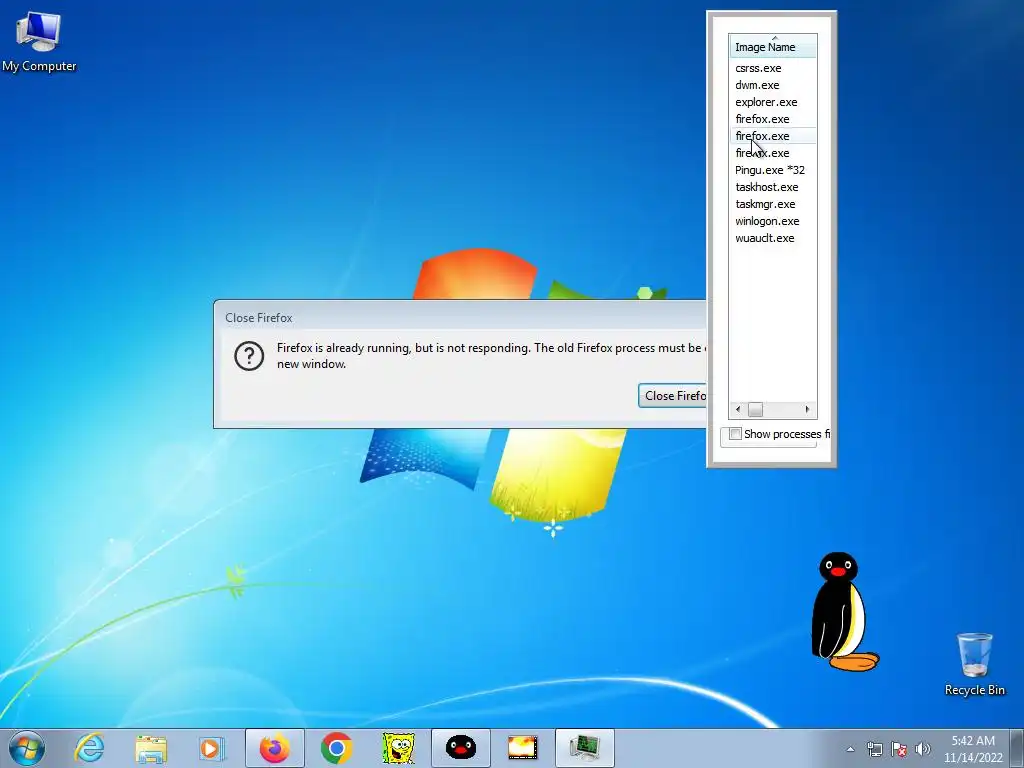Select winlogon.exe process
The height and width of the screenshot is (768, 1024).
pos(773,221)
